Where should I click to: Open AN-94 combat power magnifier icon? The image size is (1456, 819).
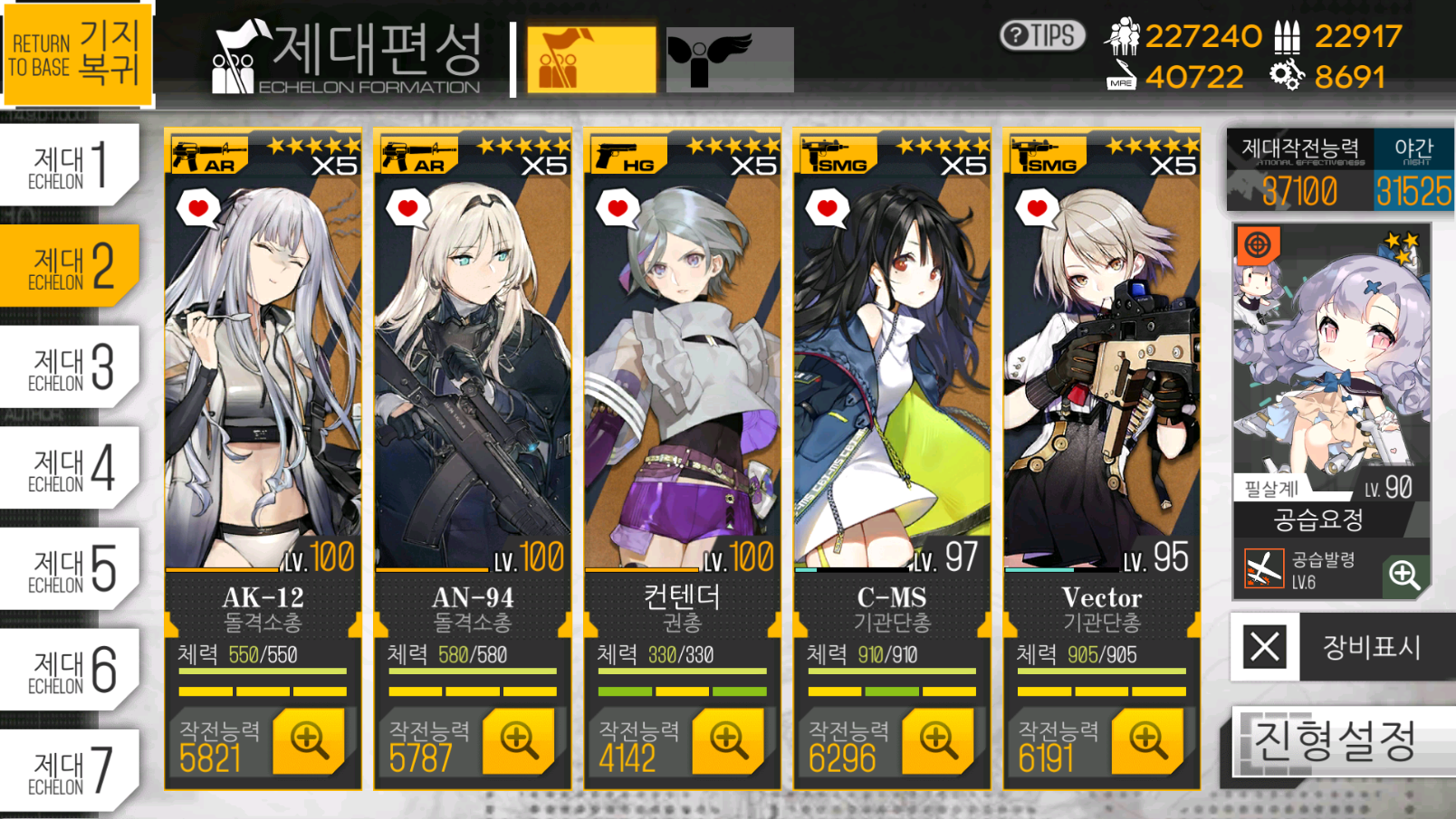click(519, 740)
